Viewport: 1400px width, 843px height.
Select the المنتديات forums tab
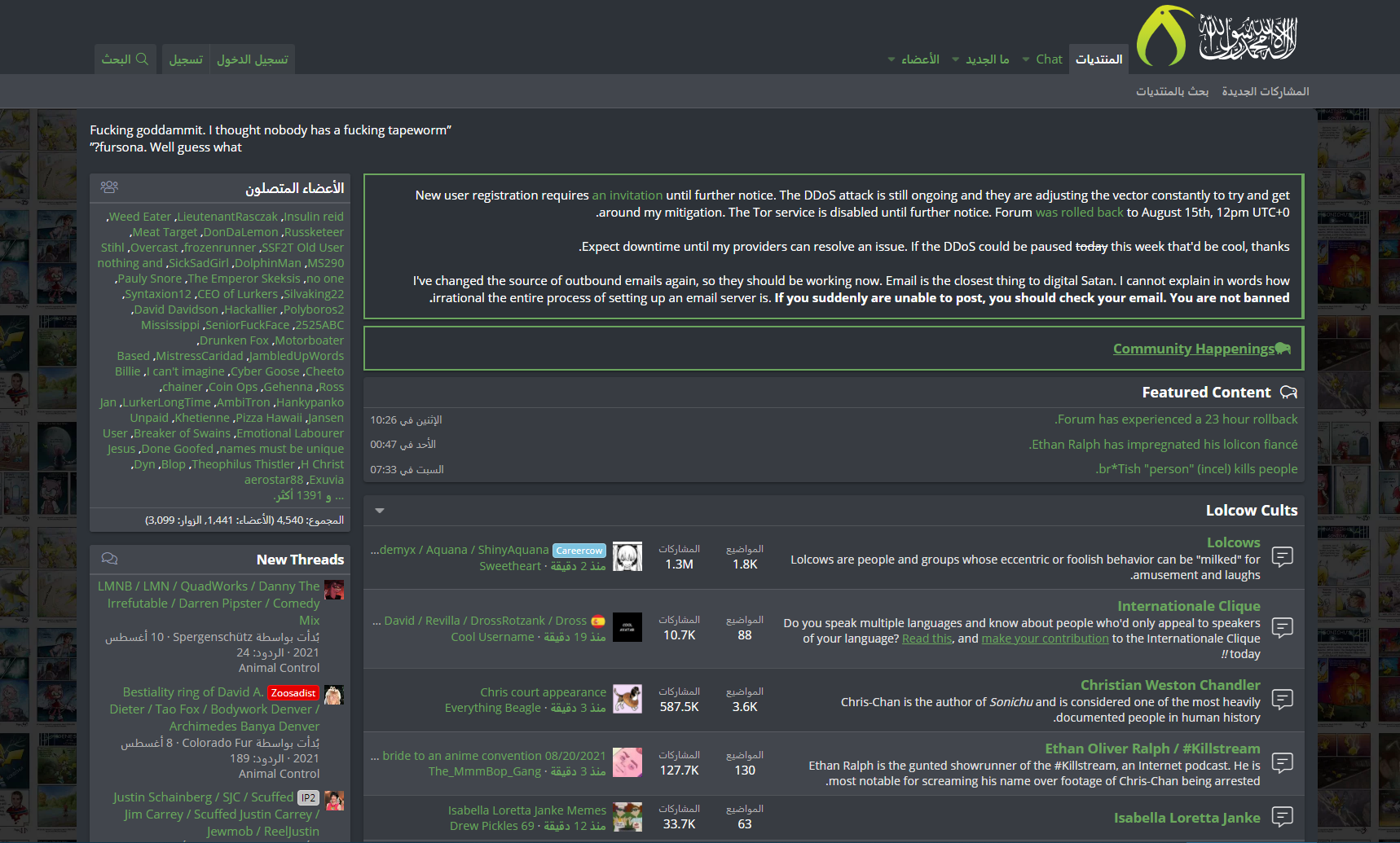coord(1098,59)
